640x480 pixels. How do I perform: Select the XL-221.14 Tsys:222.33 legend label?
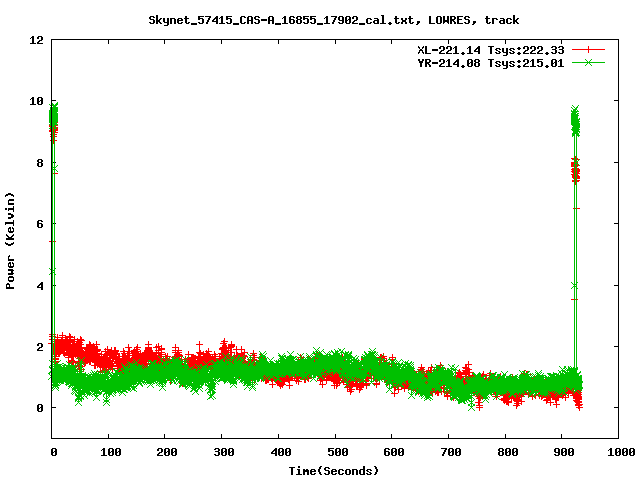[491, 50]
